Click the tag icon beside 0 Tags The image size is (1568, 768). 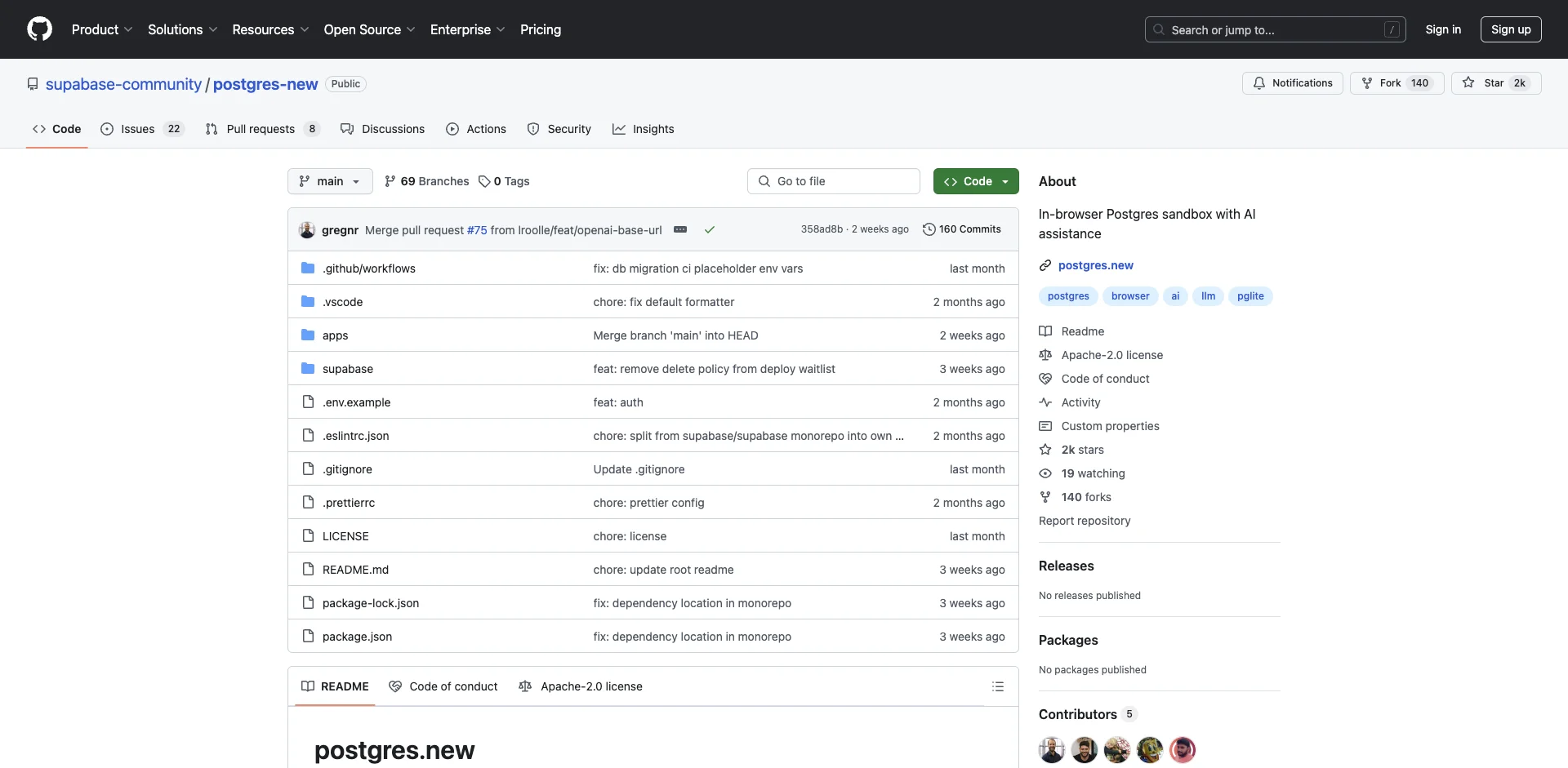point(484,181)
